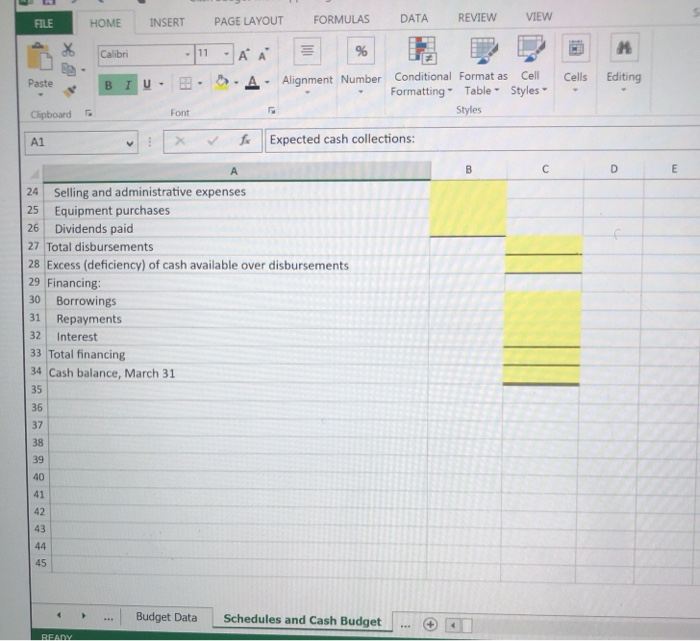Viewport: 700px width, 641px height.
Task: Click the Borders icon
Action: 185,83
